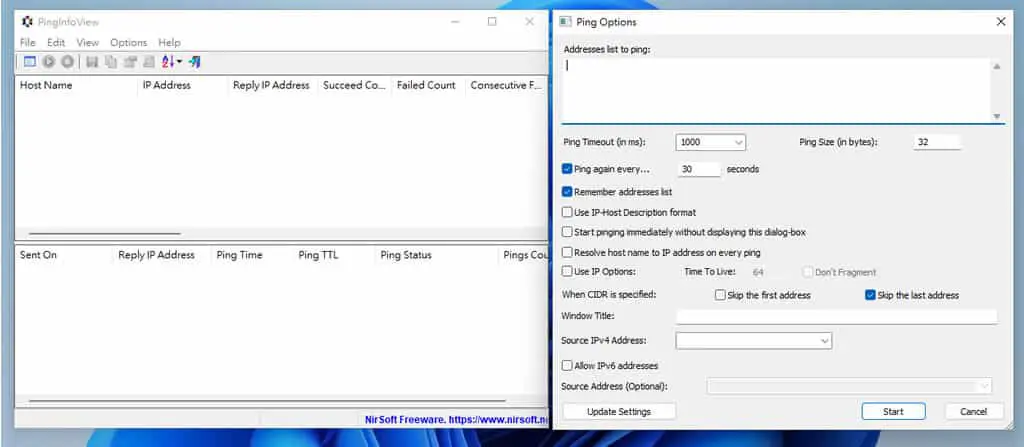Open Ping Options via first toolbar icon
This screenshot has height=447, width=1024.
pos(29,61)
